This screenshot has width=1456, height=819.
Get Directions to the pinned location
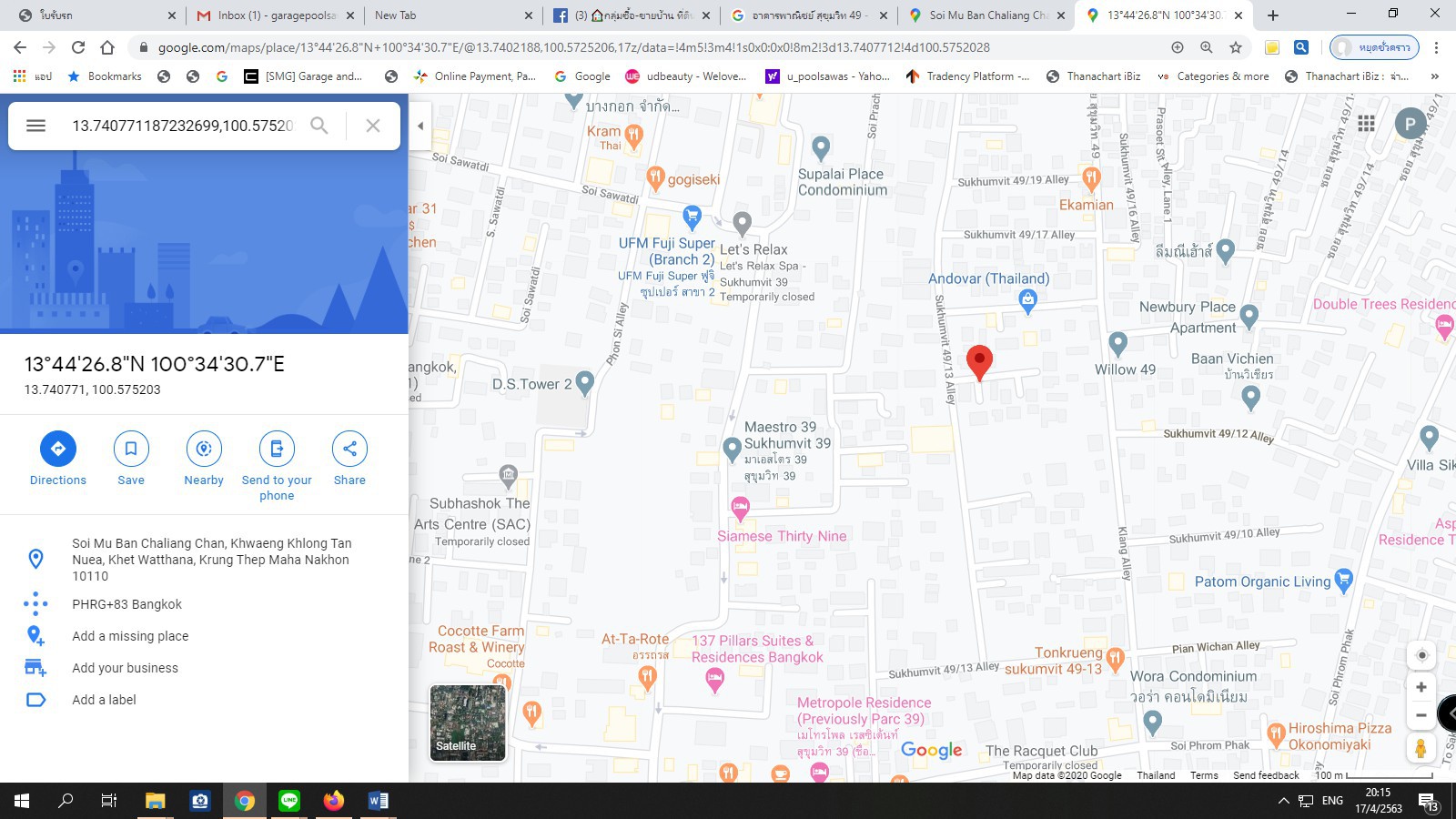click(58, 460)
